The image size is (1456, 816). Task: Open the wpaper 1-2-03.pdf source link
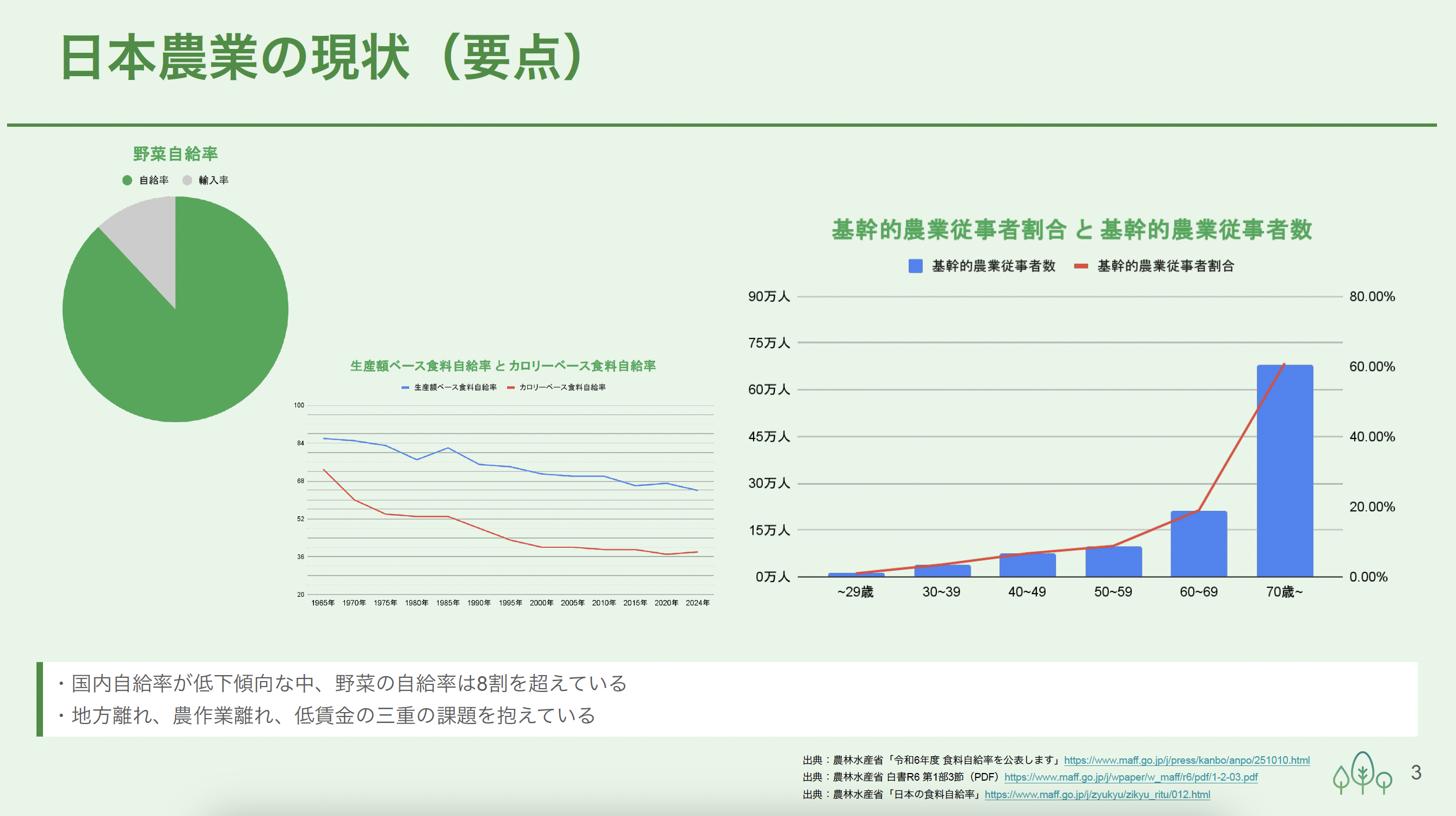click(1131, 777)
